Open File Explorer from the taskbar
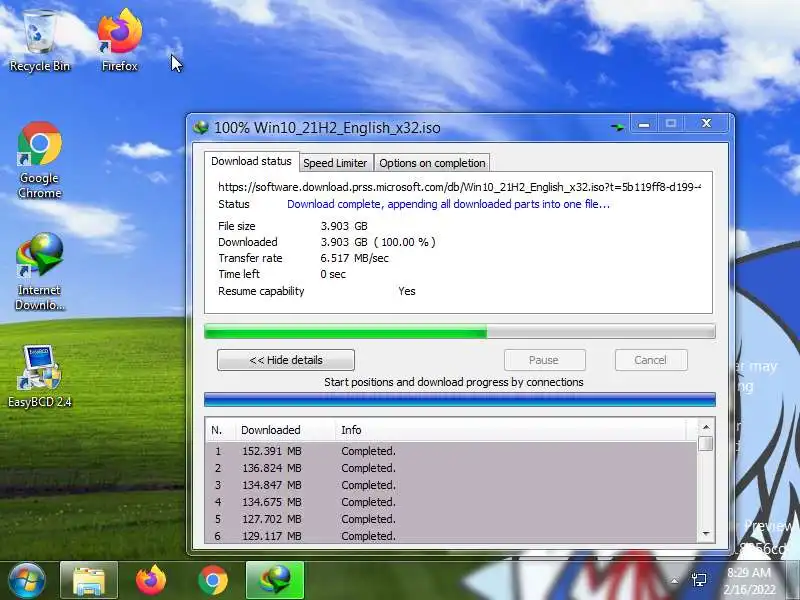800x600 pixels. (89, 580)
